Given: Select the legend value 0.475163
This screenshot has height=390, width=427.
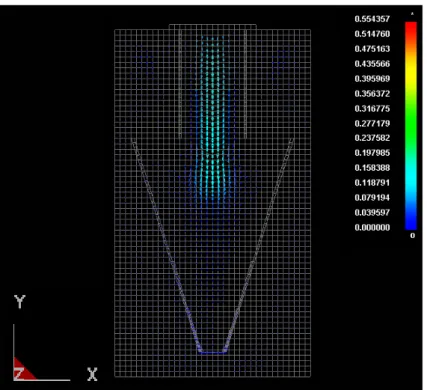Looking at the screenshot, I should [x=372, y=49].
